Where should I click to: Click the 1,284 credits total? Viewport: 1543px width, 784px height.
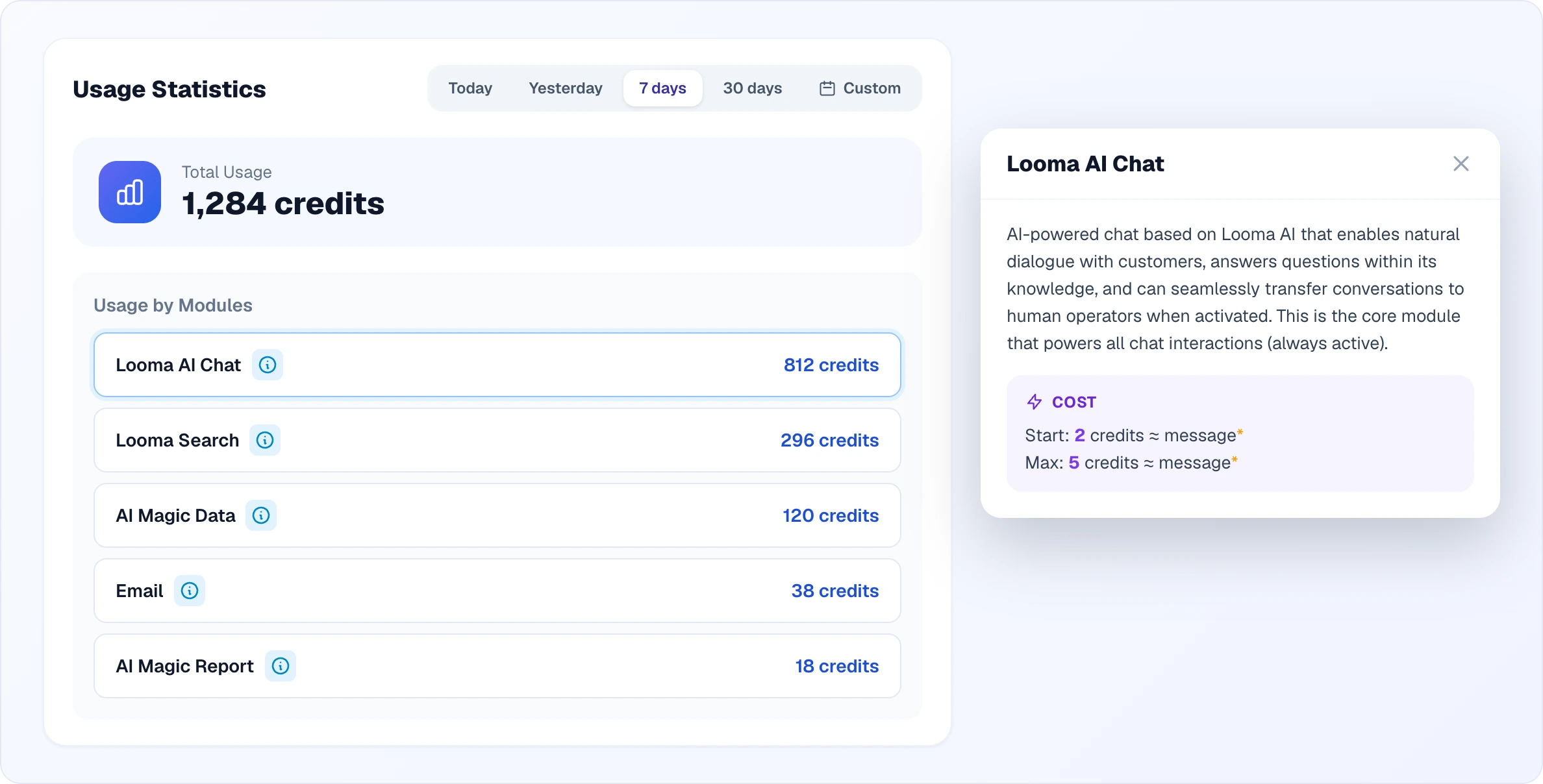[283, 204]
